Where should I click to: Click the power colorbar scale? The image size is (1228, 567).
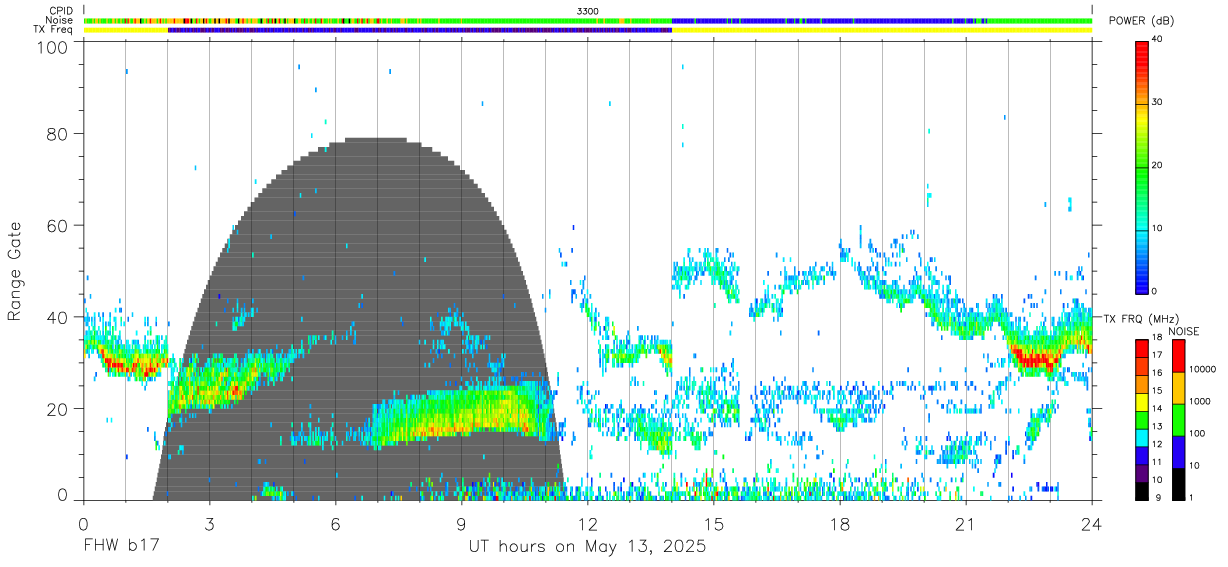1141,166
